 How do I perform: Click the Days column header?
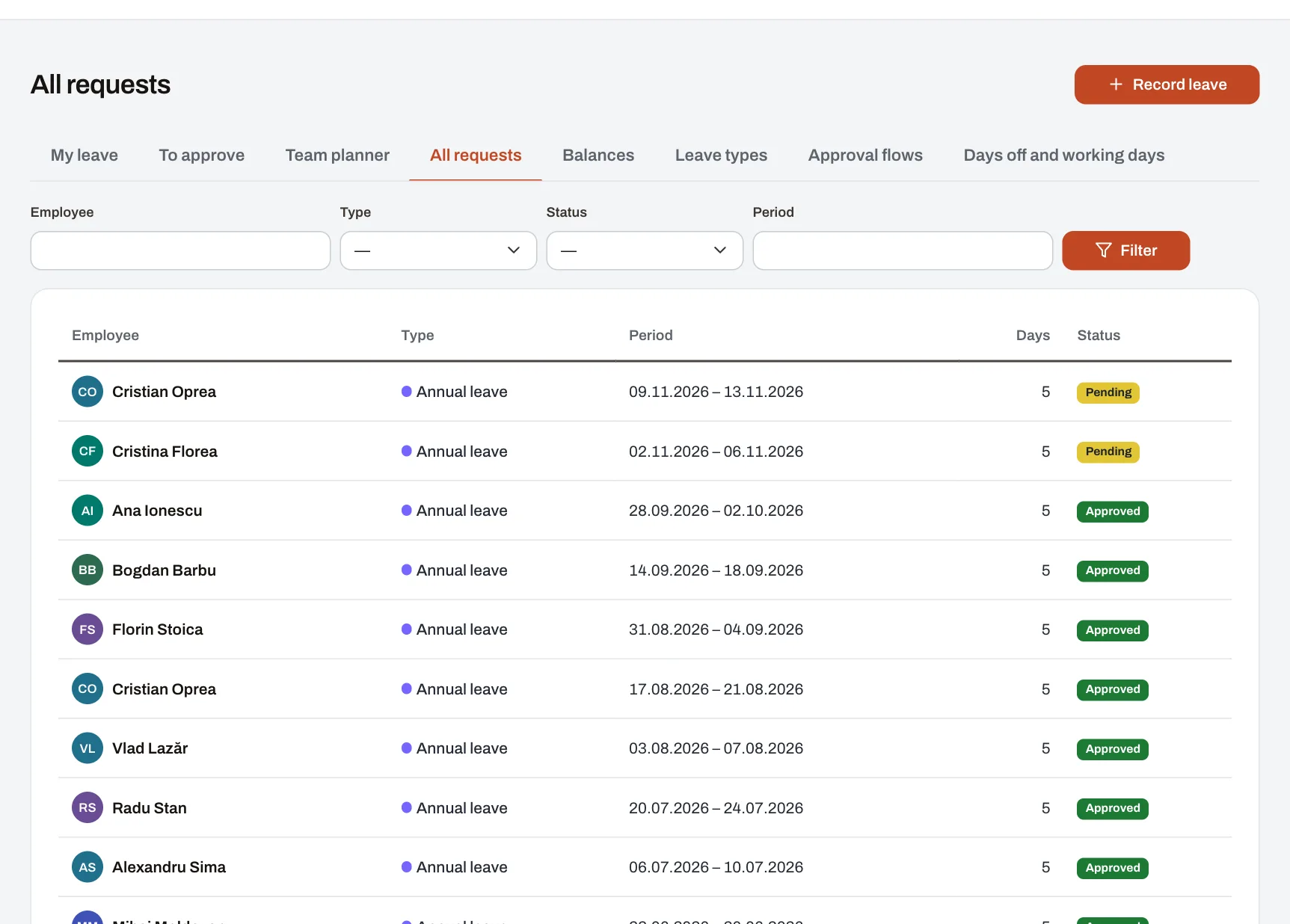pyautogui.click(x=1033, y=335)
